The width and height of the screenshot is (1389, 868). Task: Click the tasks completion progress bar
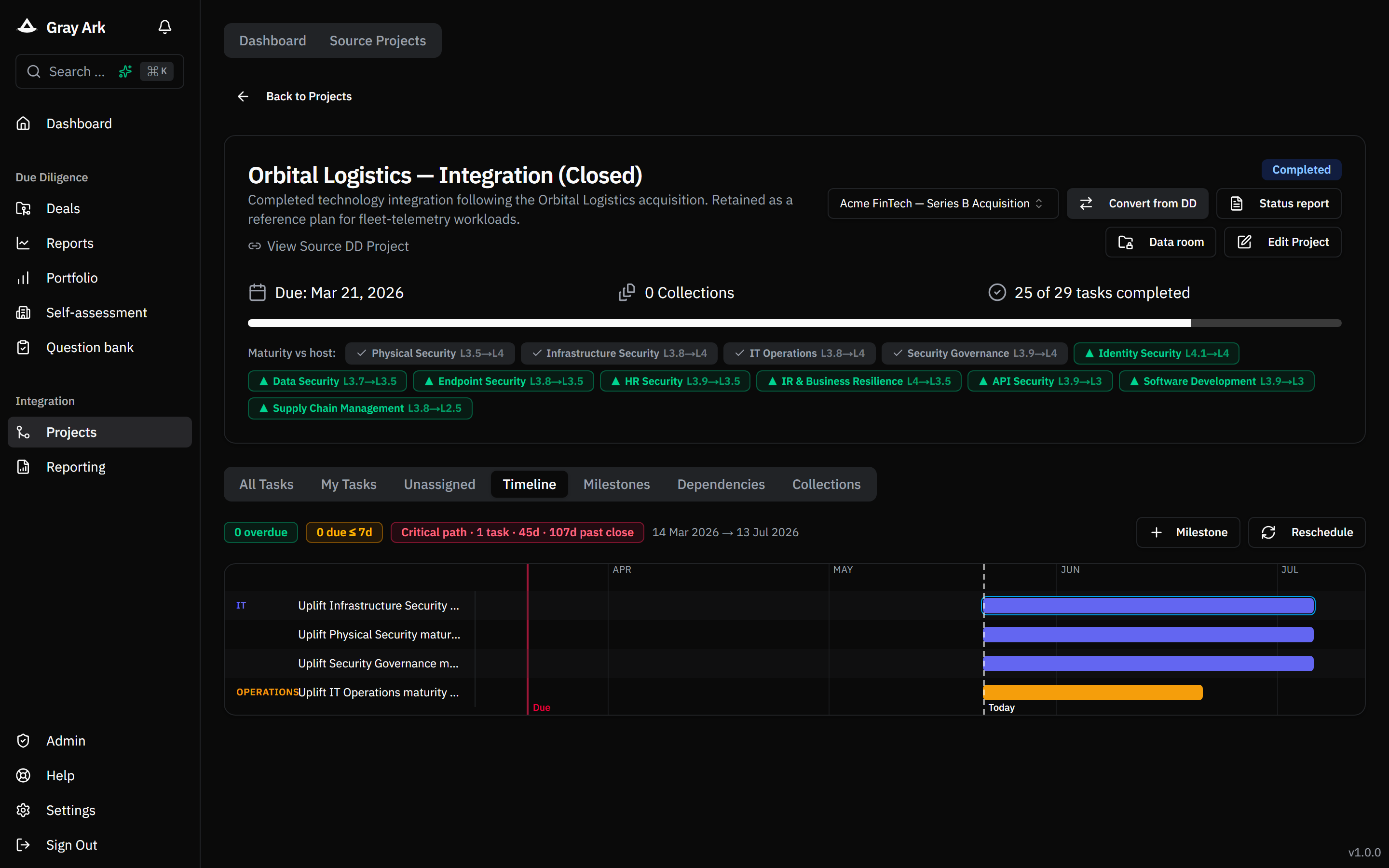coord(794,323)
